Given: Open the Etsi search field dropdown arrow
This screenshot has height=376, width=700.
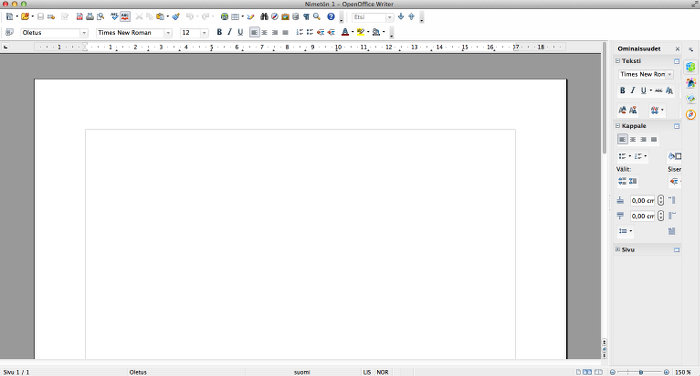Looking at the screenshot, I should (389, 17).
